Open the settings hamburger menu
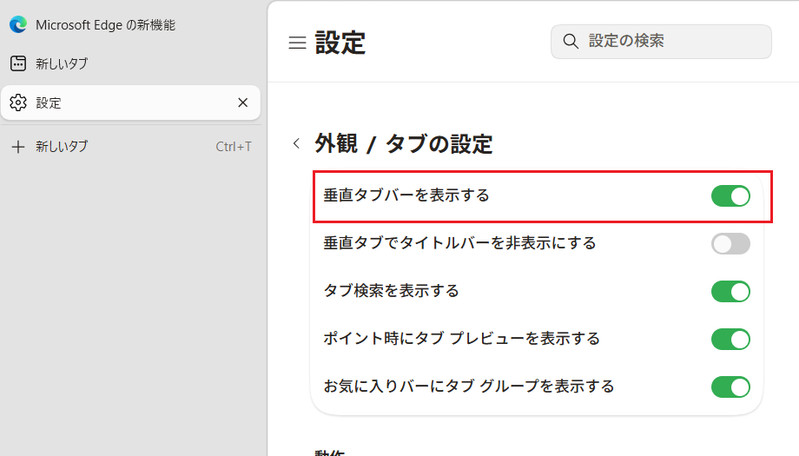799x456 pixels. click(x=298, y=43)
